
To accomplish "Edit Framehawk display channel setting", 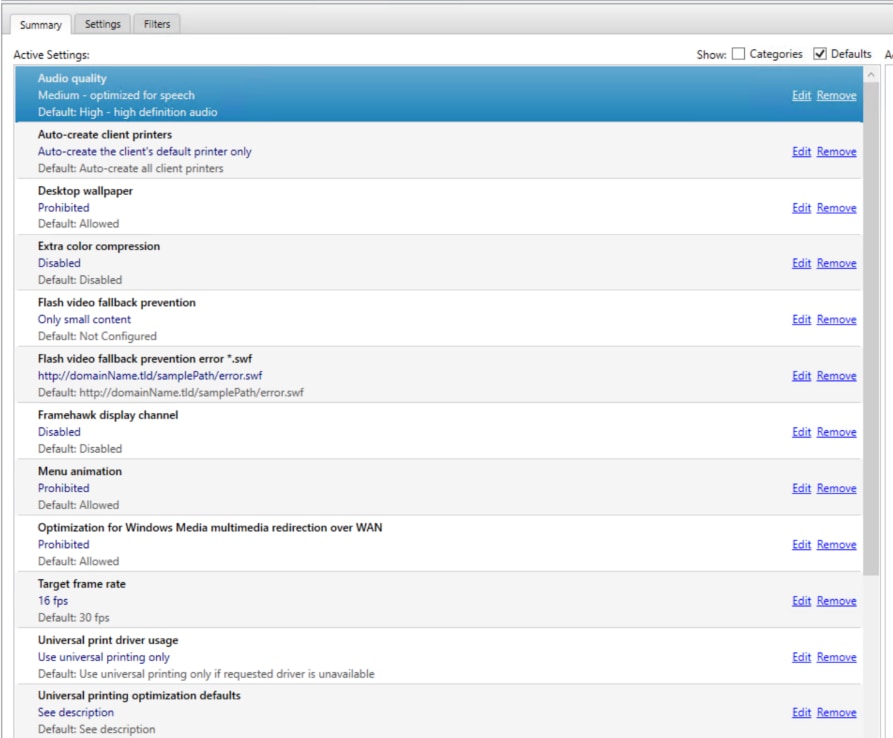I will tap(801, 432).
